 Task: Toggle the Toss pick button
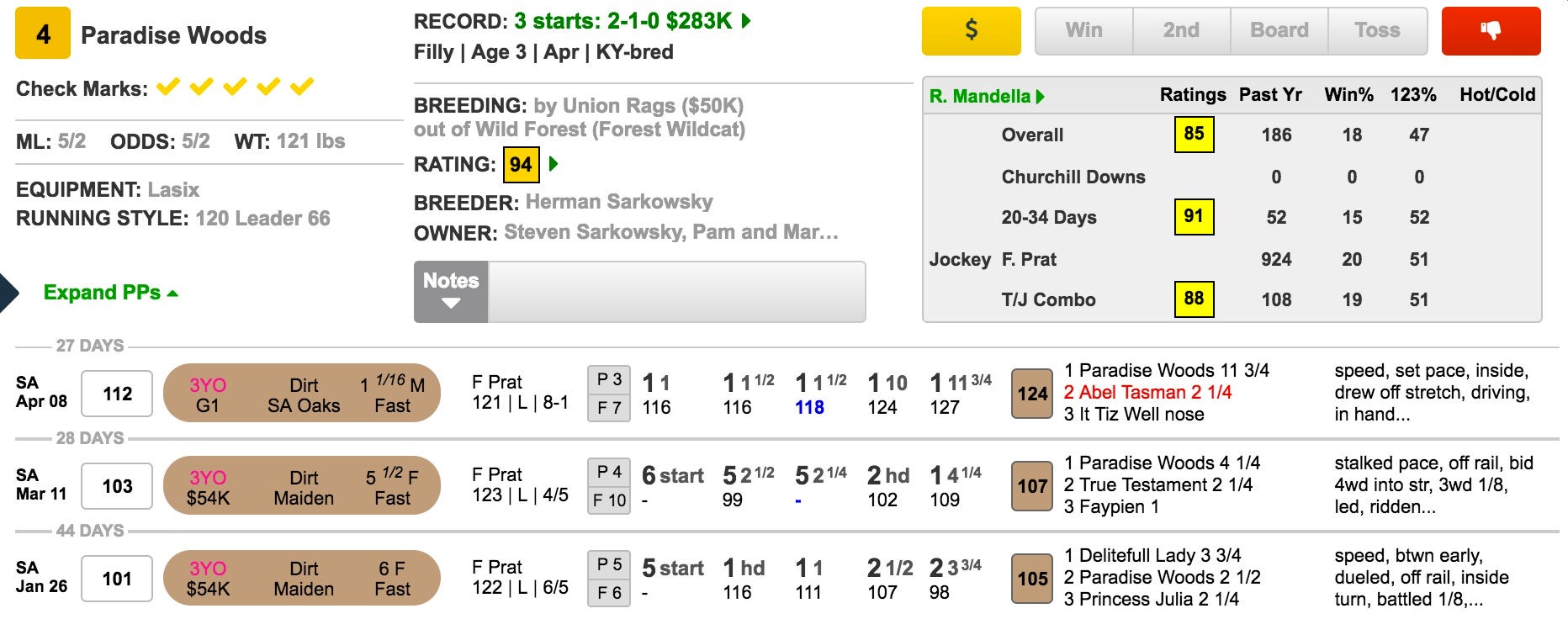tap(1377, 31)
